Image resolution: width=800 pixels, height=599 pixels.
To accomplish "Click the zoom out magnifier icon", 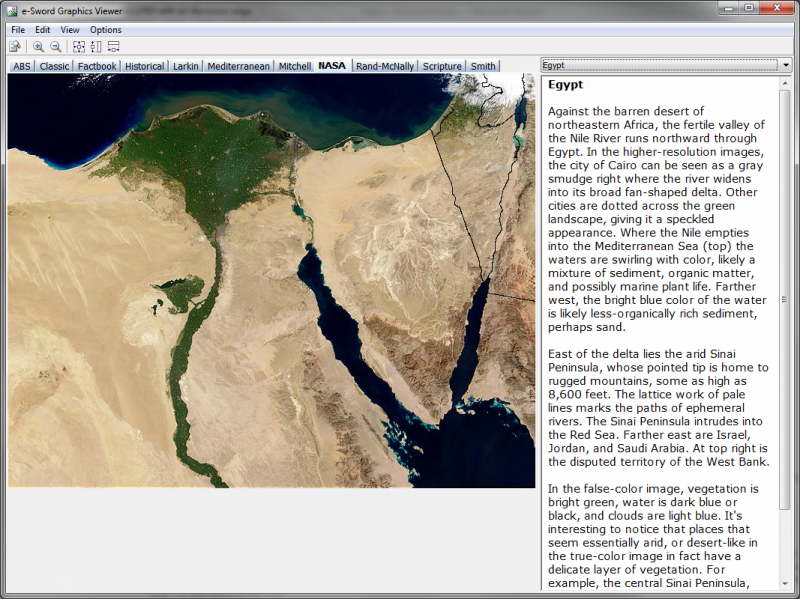I will [x=56, y=47].
